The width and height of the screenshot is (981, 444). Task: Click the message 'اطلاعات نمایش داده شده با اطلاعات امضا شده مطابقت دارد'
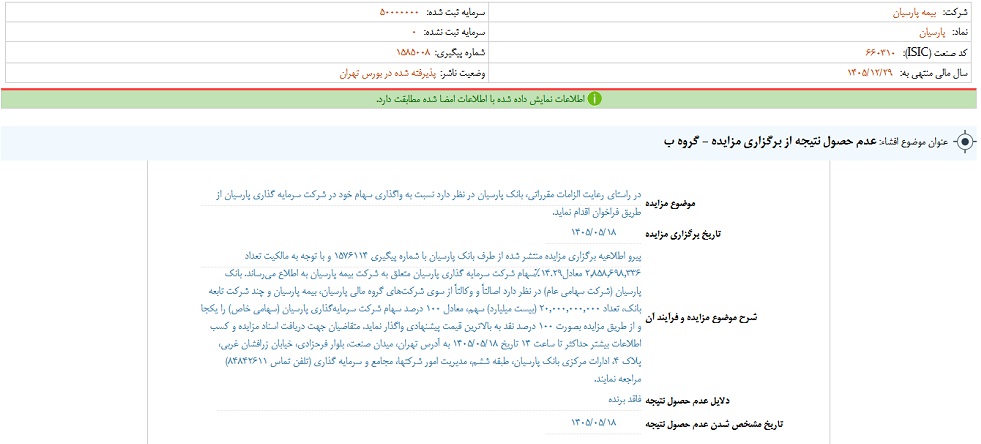pyautogui.click(x=480, y=99)
